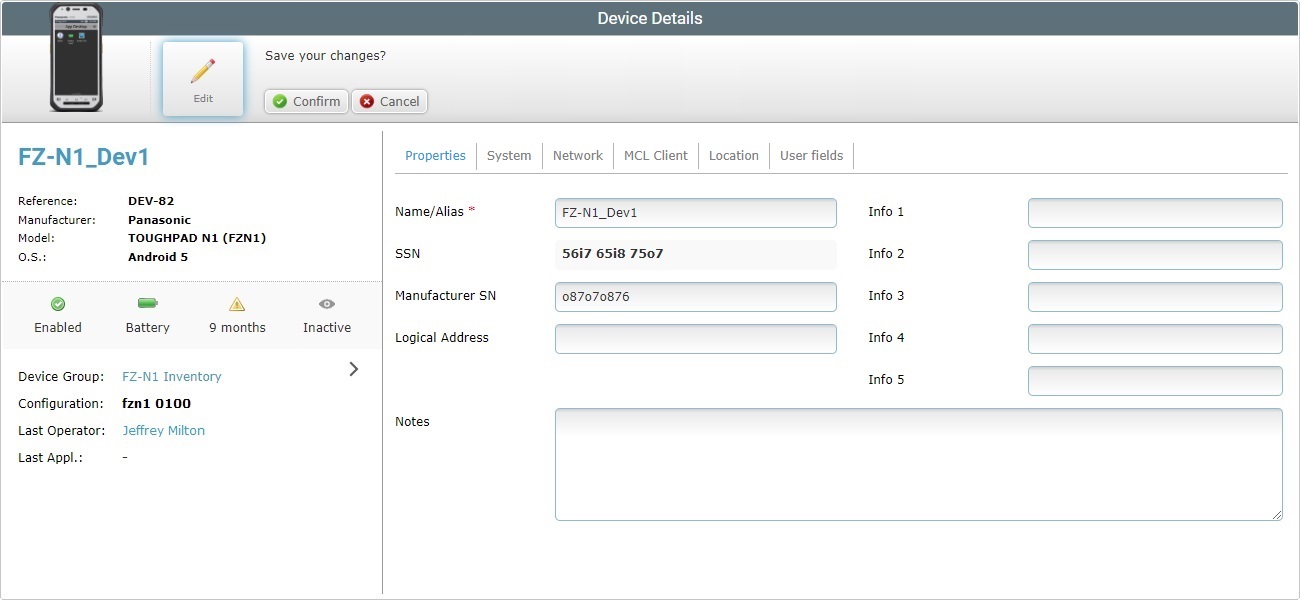Confirm saving your changes

tap(305, 101)
